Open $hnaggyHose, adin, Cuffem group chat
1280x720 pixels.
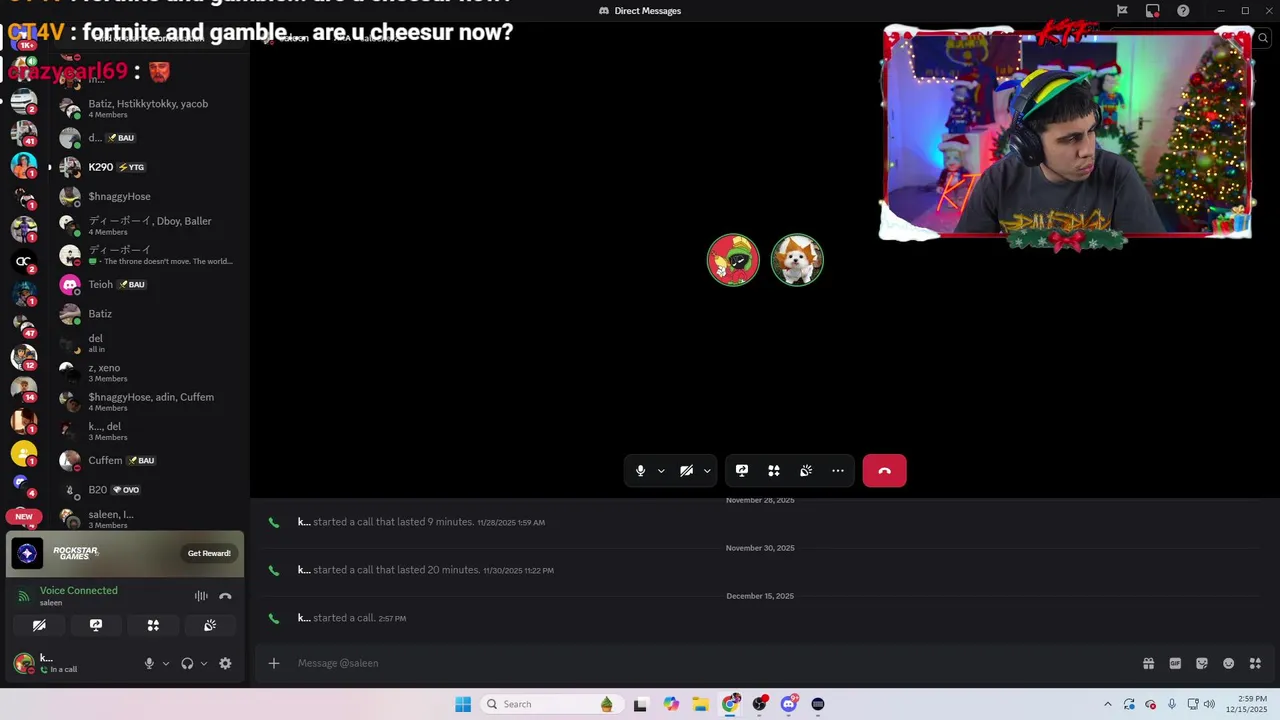[x=148, y=401]
